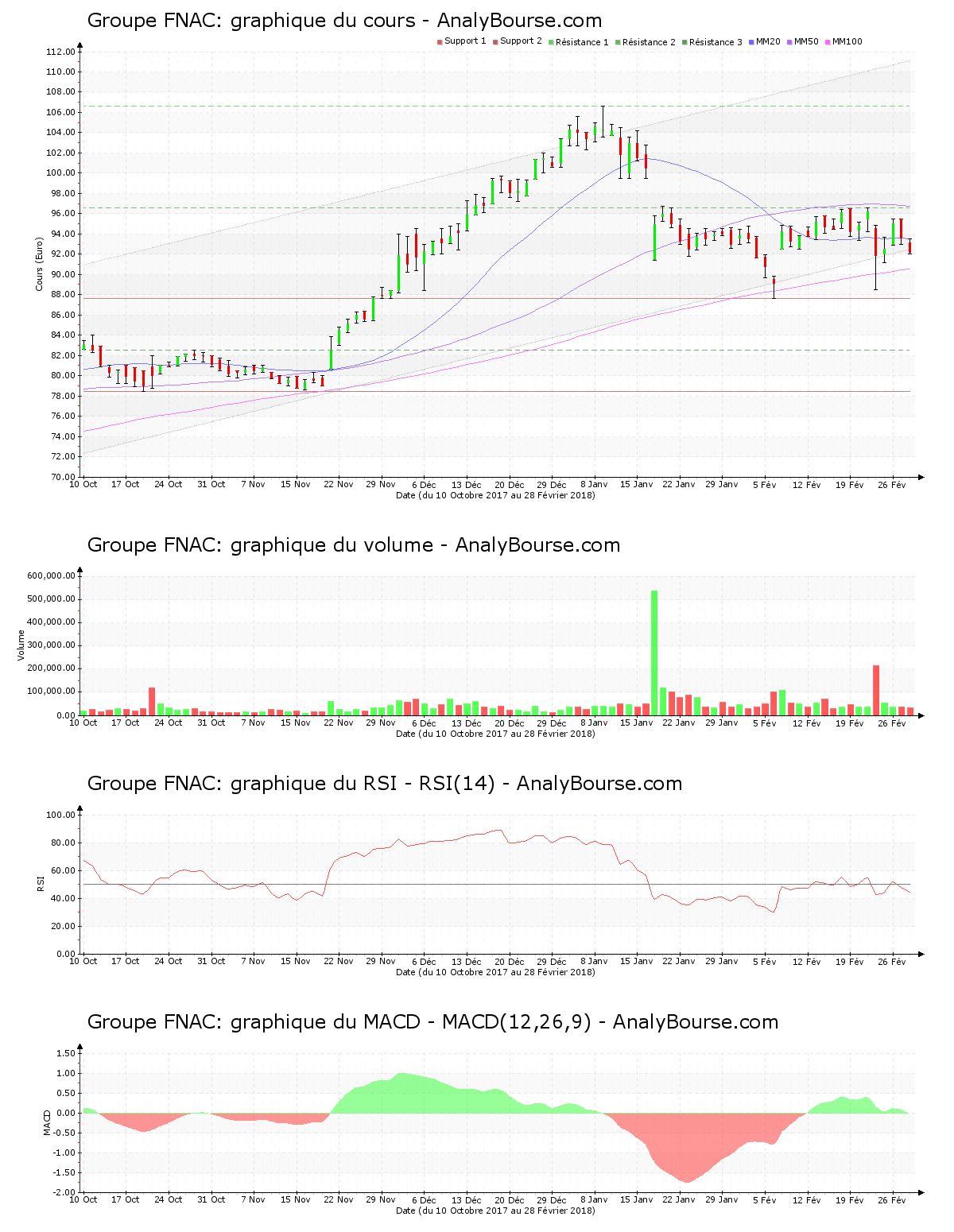
Task: Click the Support 1 legend color square
Action: [x=440, y=42]
